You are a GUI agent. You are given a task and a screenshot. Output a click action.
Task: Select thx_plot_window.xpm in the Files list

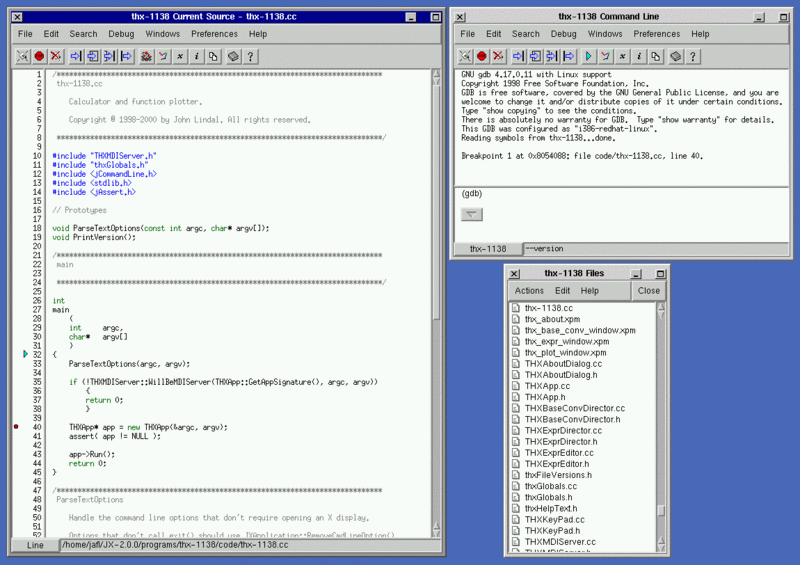[565, 352]
